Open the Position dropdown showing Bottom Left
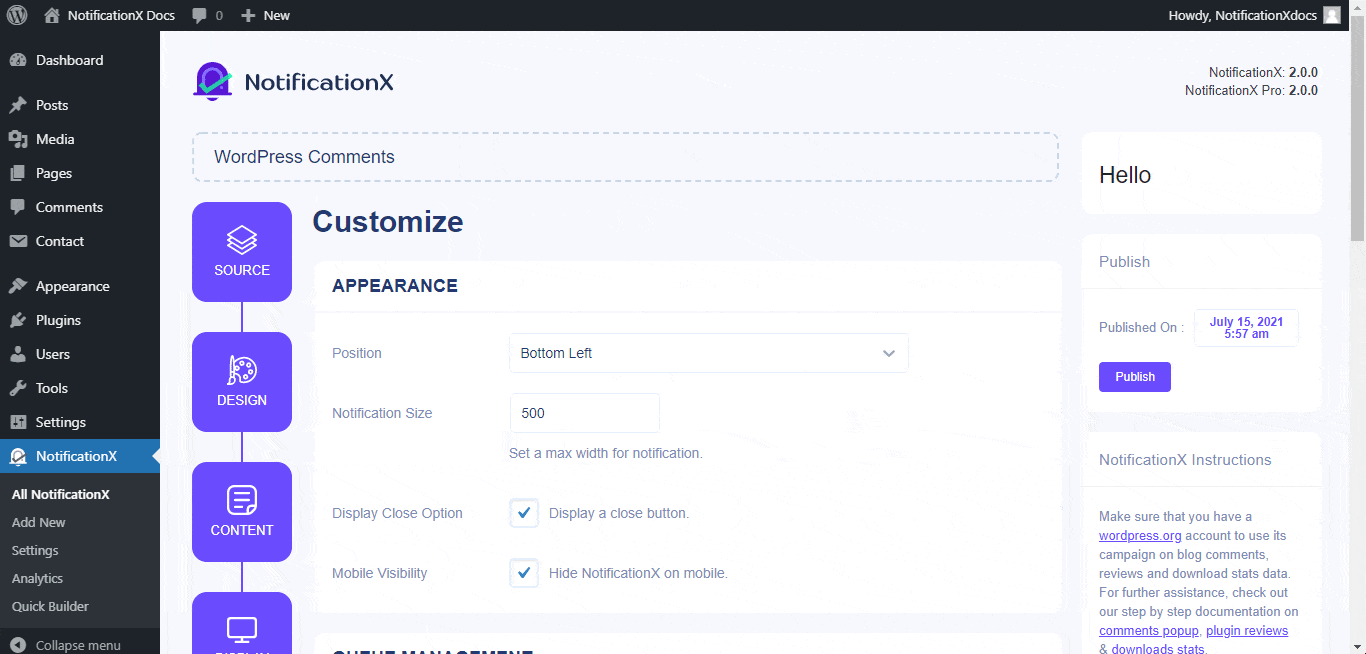The height and width of the screenshot is (654, 1366). [x=709, y=353]
